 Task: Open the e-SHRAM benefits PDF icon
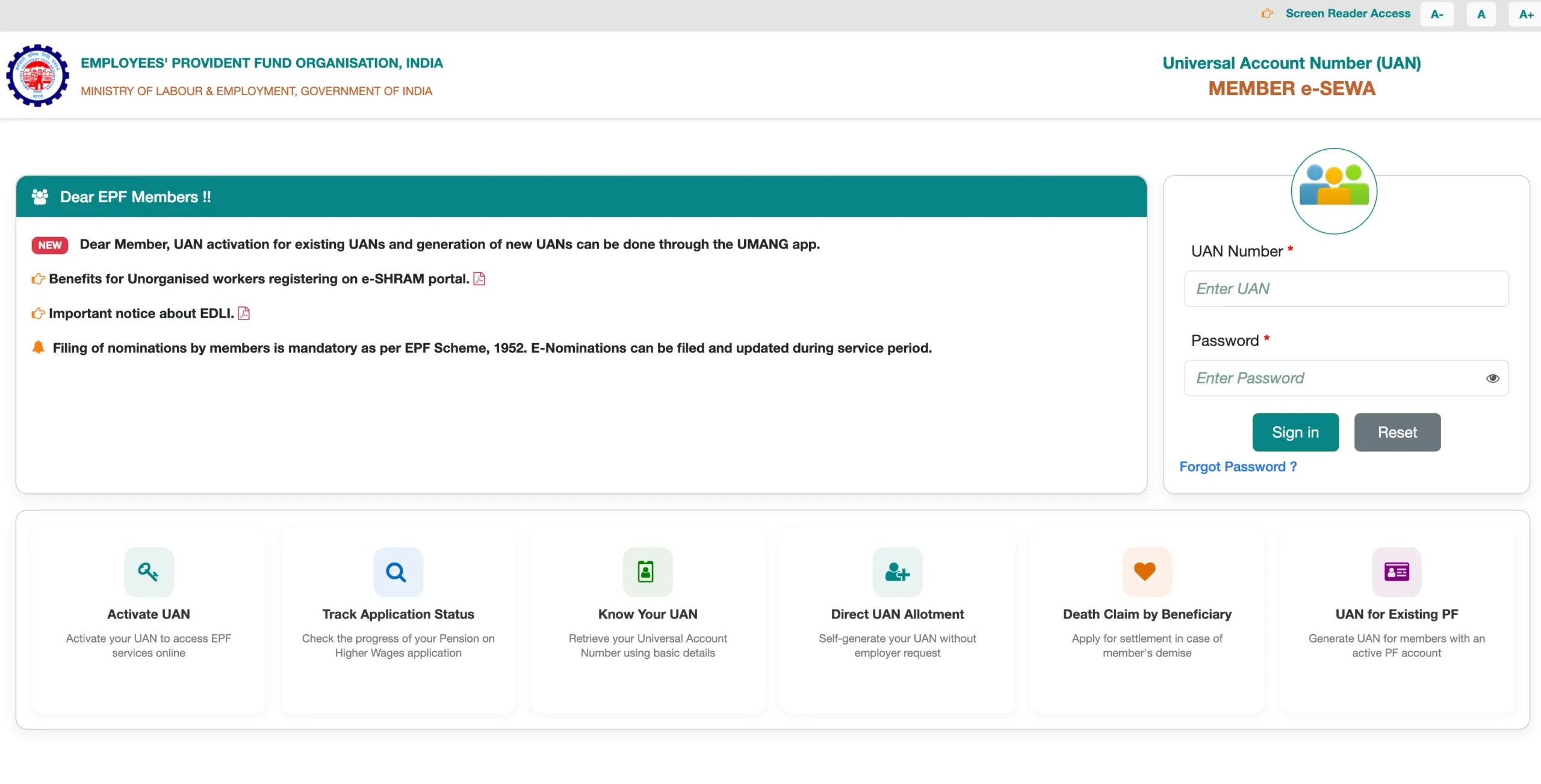pos(479,279)
